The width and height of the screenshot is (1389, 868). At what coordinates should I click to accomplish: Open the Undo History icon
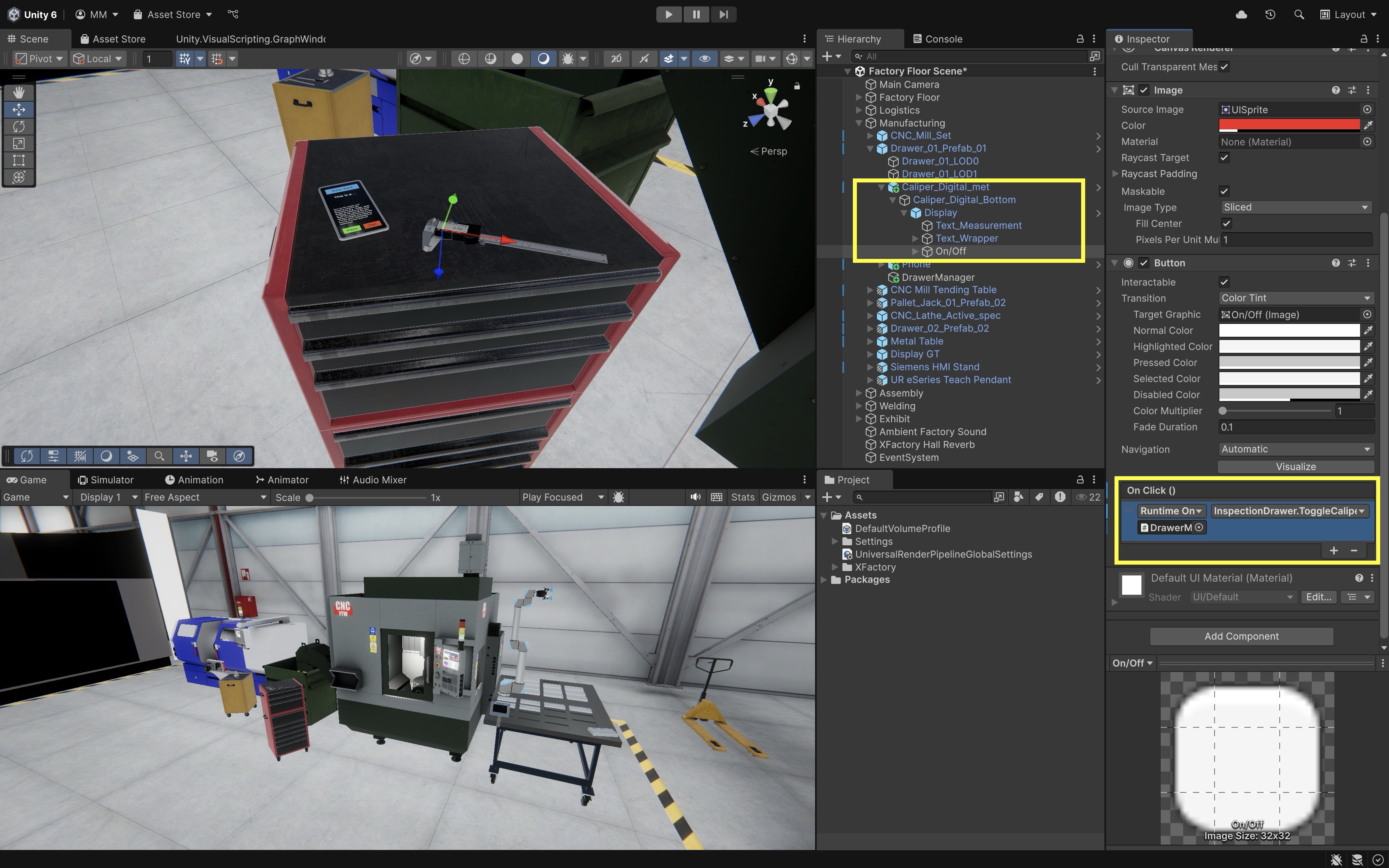pyautogui.click(x=1270, y=14)
